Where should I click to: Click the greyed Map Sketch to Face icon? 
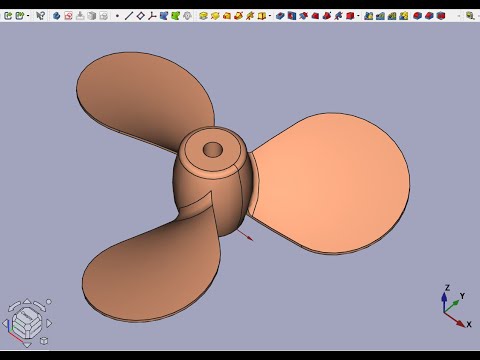pos(92,15)
